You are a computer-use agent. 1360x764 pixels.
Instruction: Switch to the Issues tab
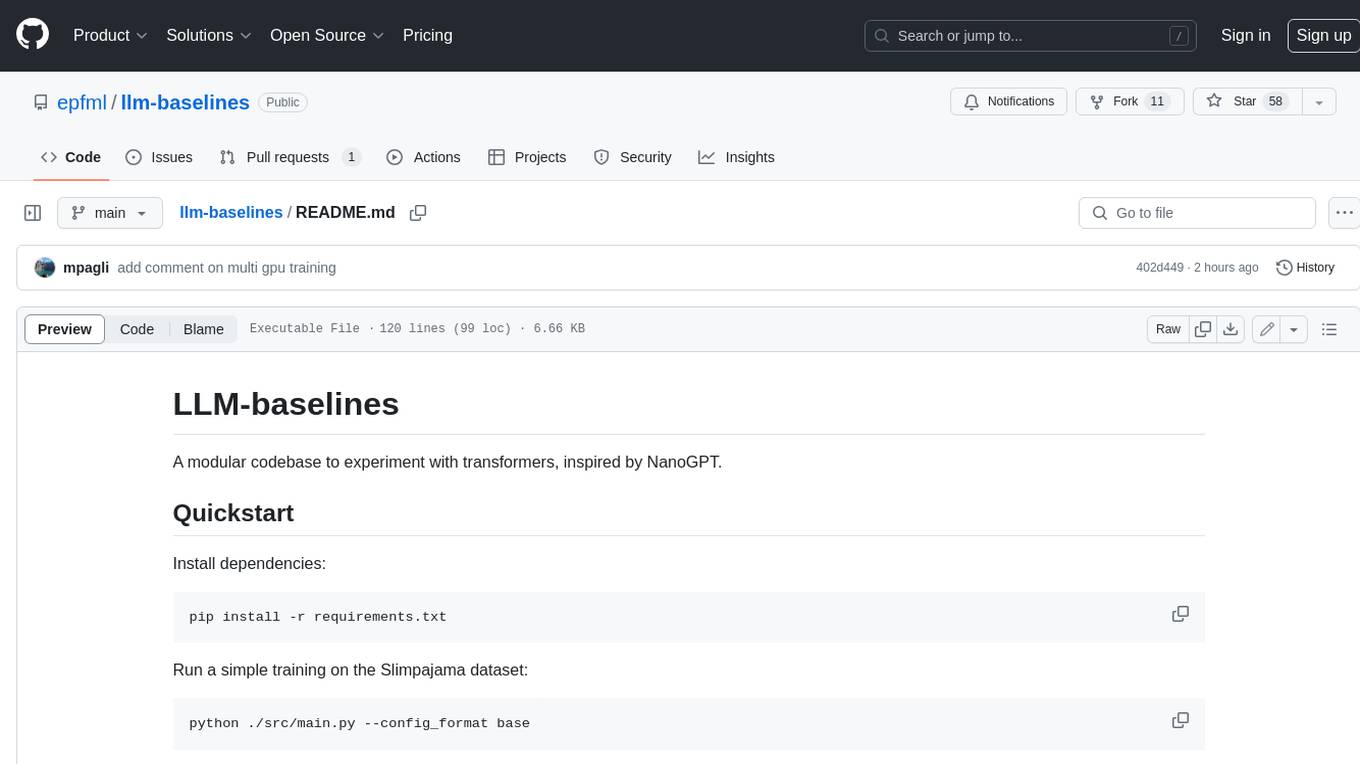click(x=159, y=157)
